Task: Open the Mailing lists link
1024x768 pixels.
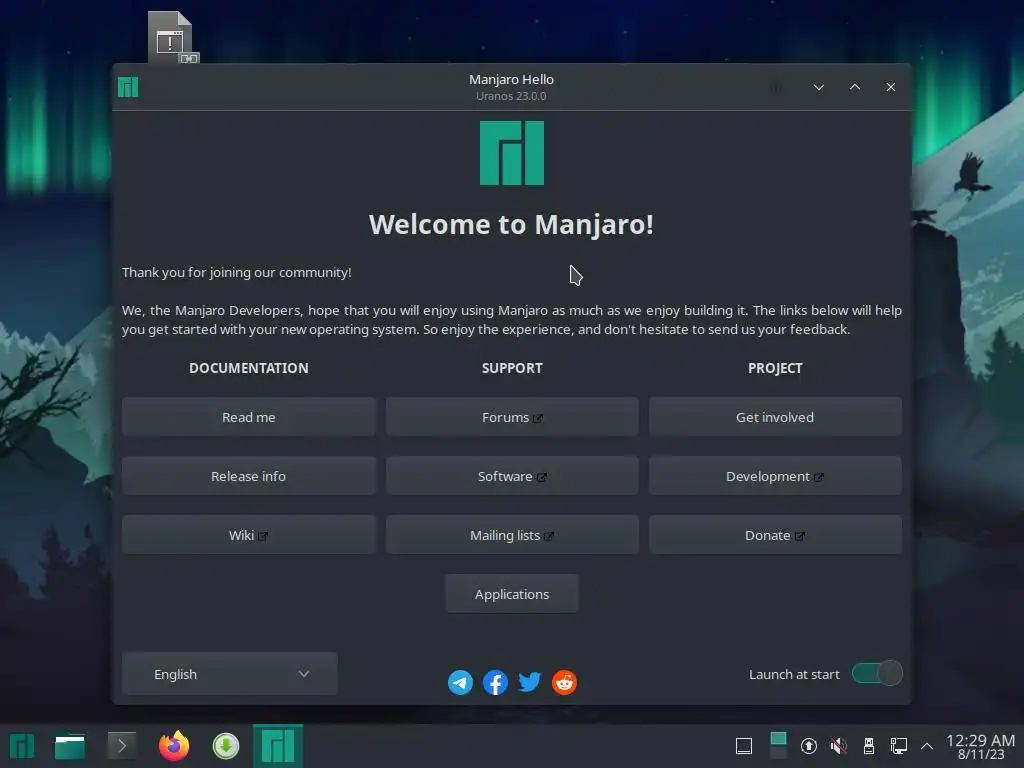Action: click(x=512, y=535)
